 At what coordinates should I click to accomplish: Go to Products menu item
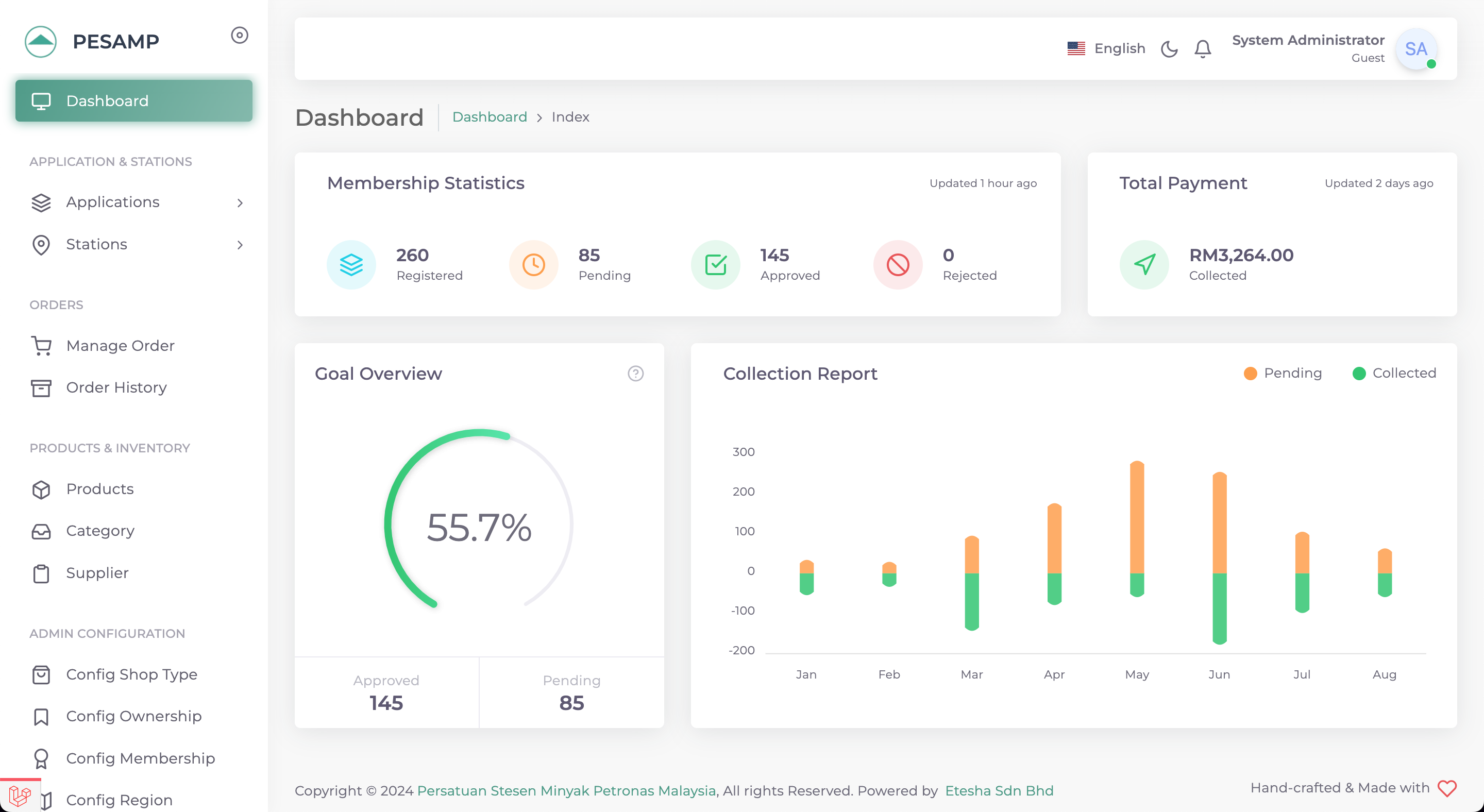point(99,489)
